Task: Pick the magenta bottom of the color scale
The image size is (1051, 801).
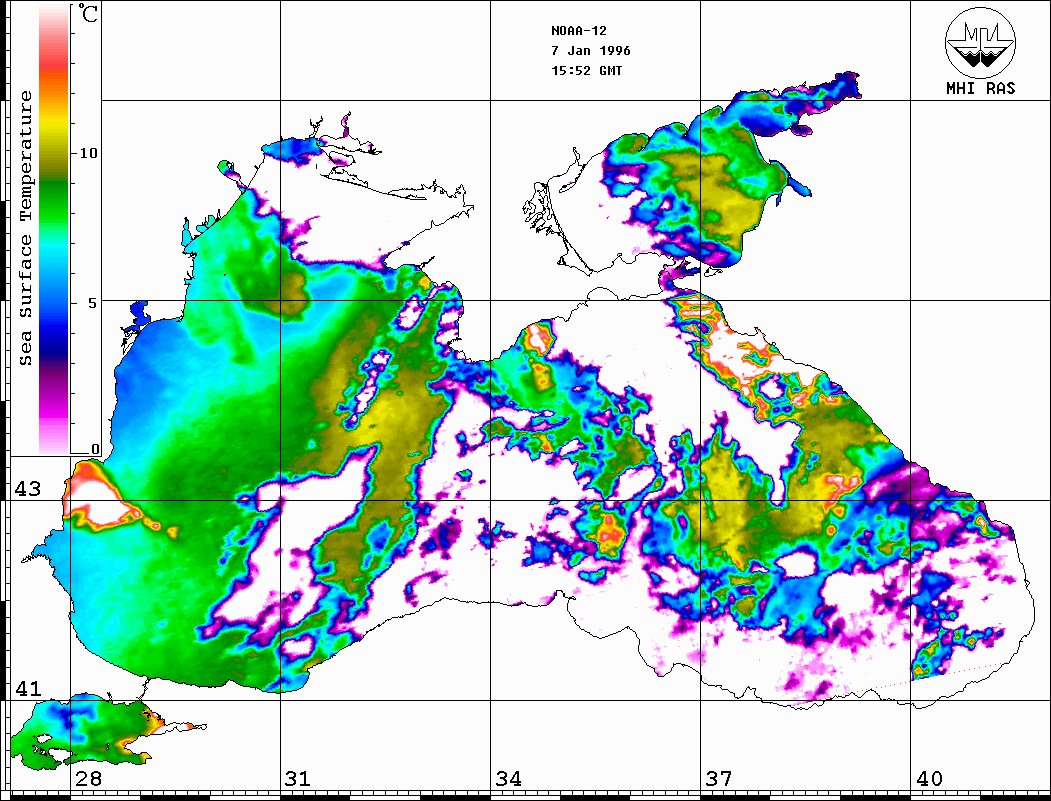Action: [54, 409]
